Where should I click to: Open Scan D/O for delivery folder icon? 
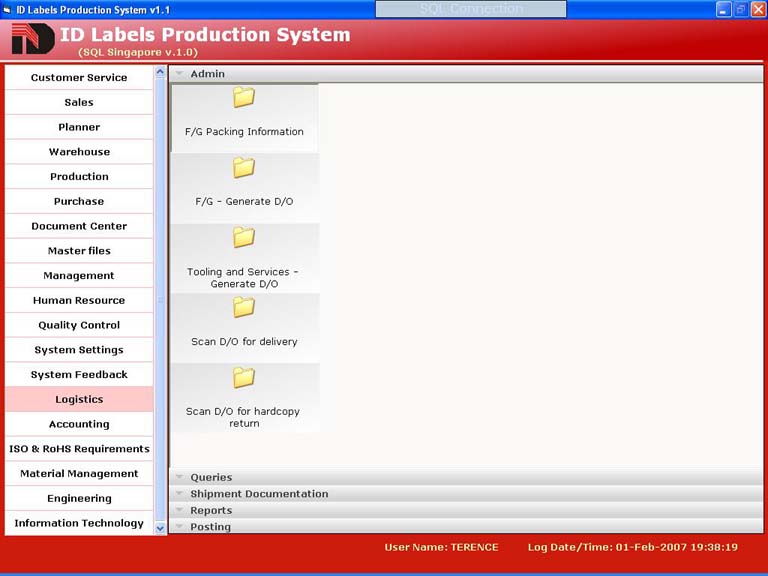244,308
